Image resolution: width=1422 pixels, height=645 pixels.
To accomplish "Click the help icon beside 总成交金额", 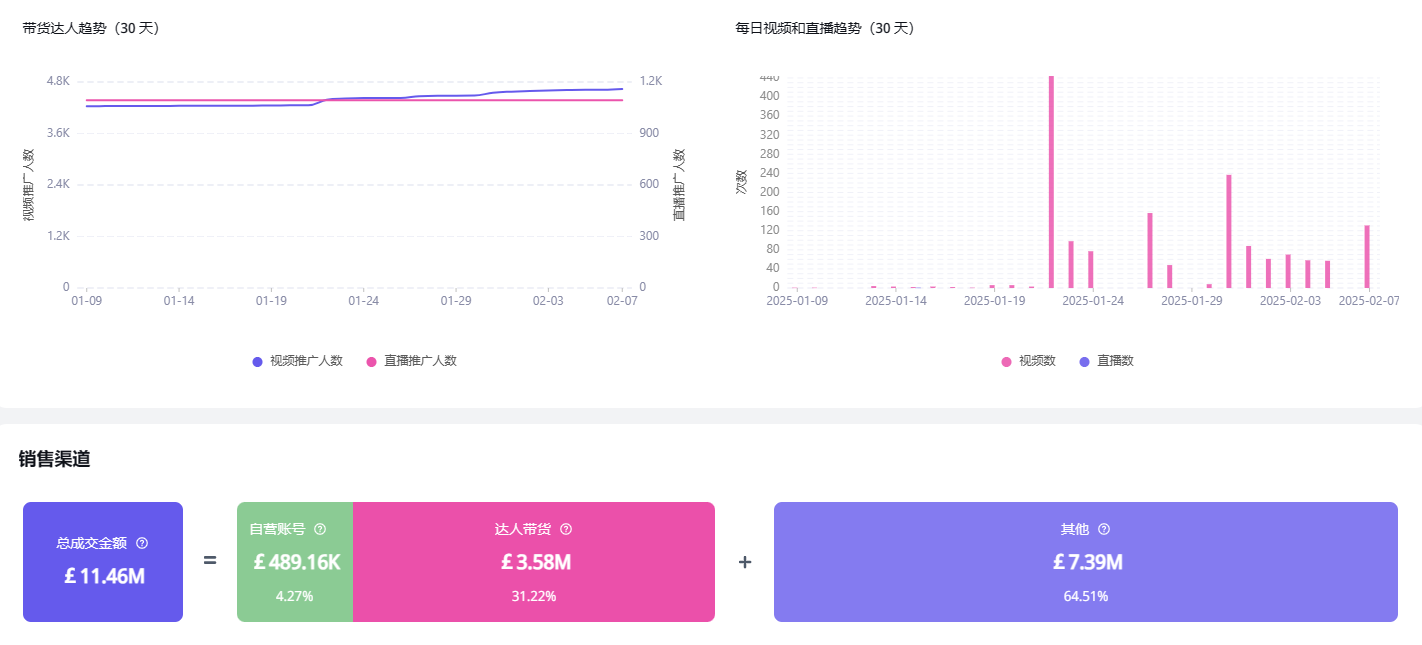I will (142, 543).
